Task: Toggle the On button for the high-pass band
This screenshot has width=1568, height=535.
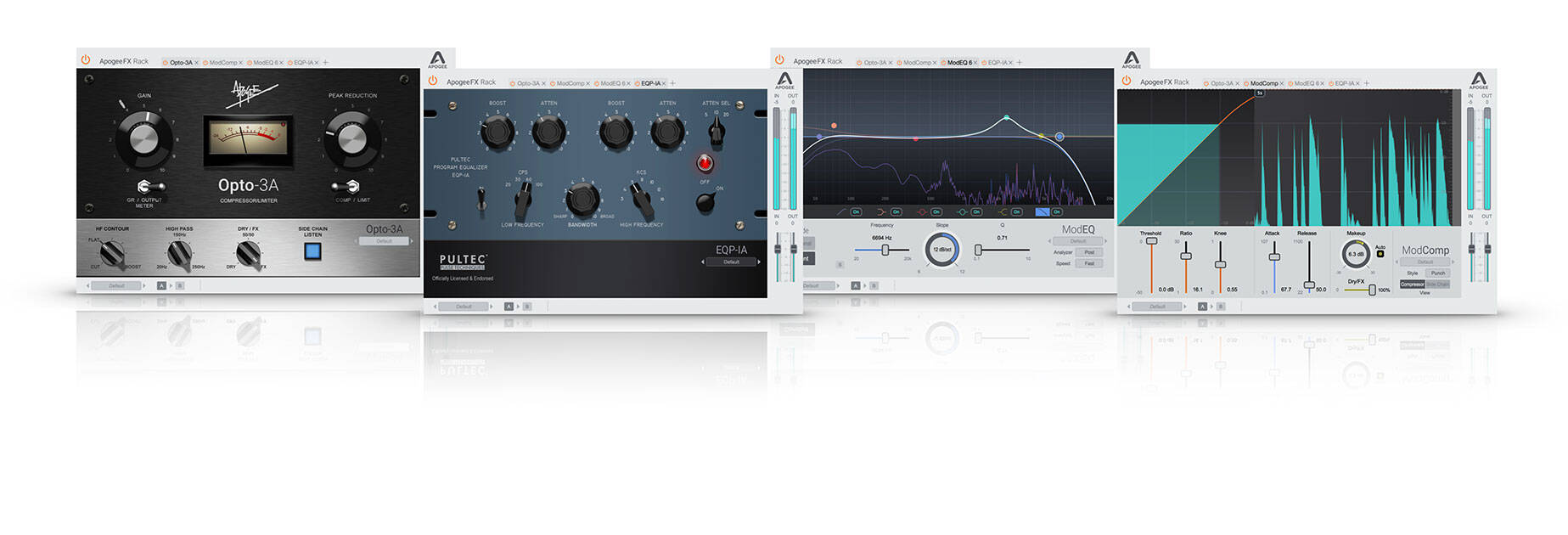Action: [856, 212]
